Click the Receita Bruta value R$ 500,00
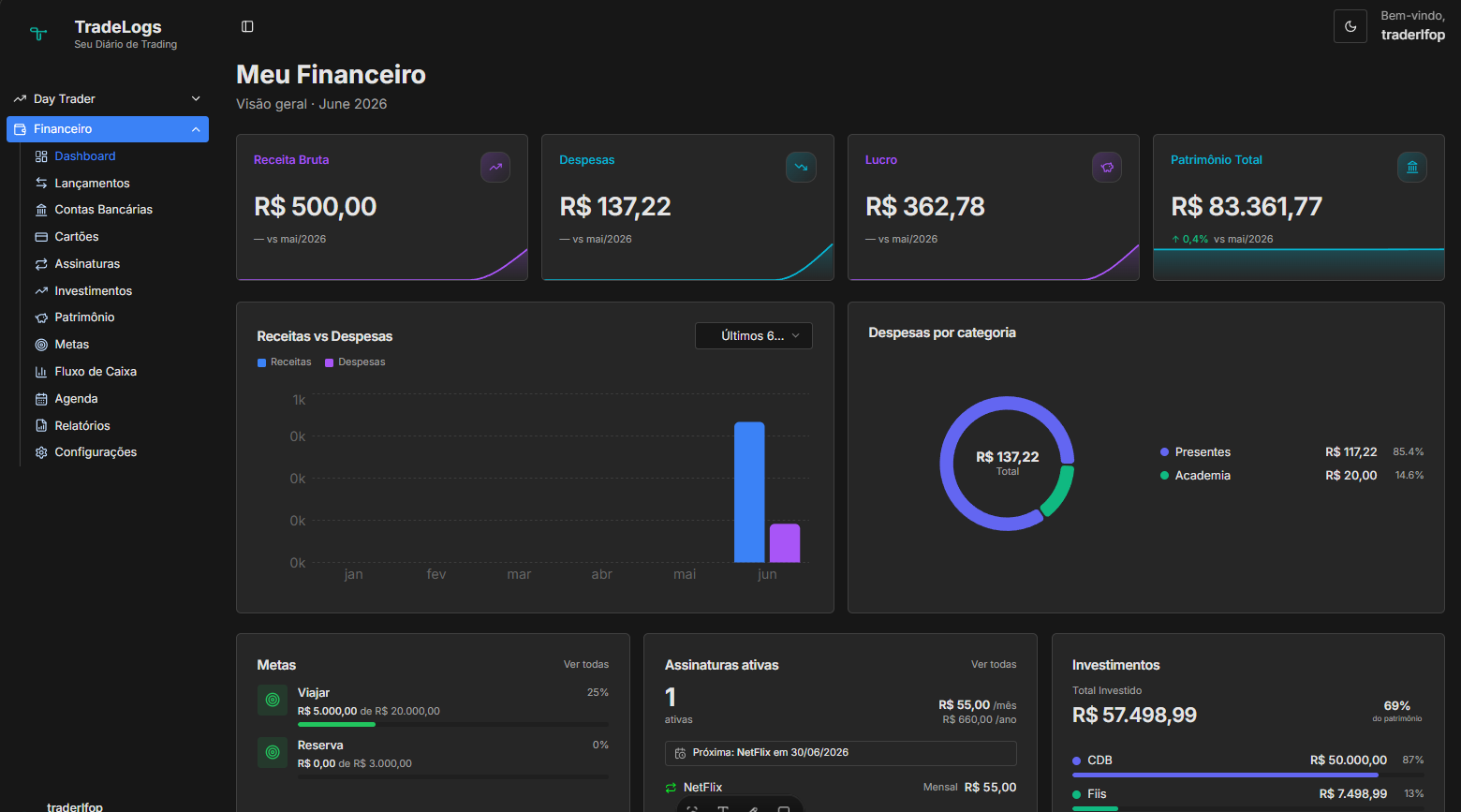The width and height of the screenshot is (1461, 812). tap(316, 206)
